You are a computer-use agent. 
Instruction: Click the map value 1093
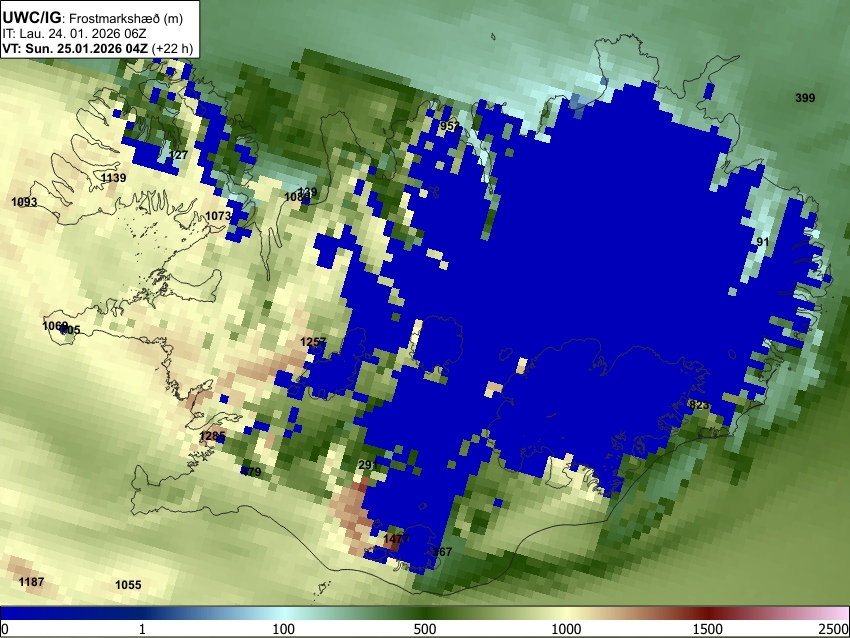point(24,202)
